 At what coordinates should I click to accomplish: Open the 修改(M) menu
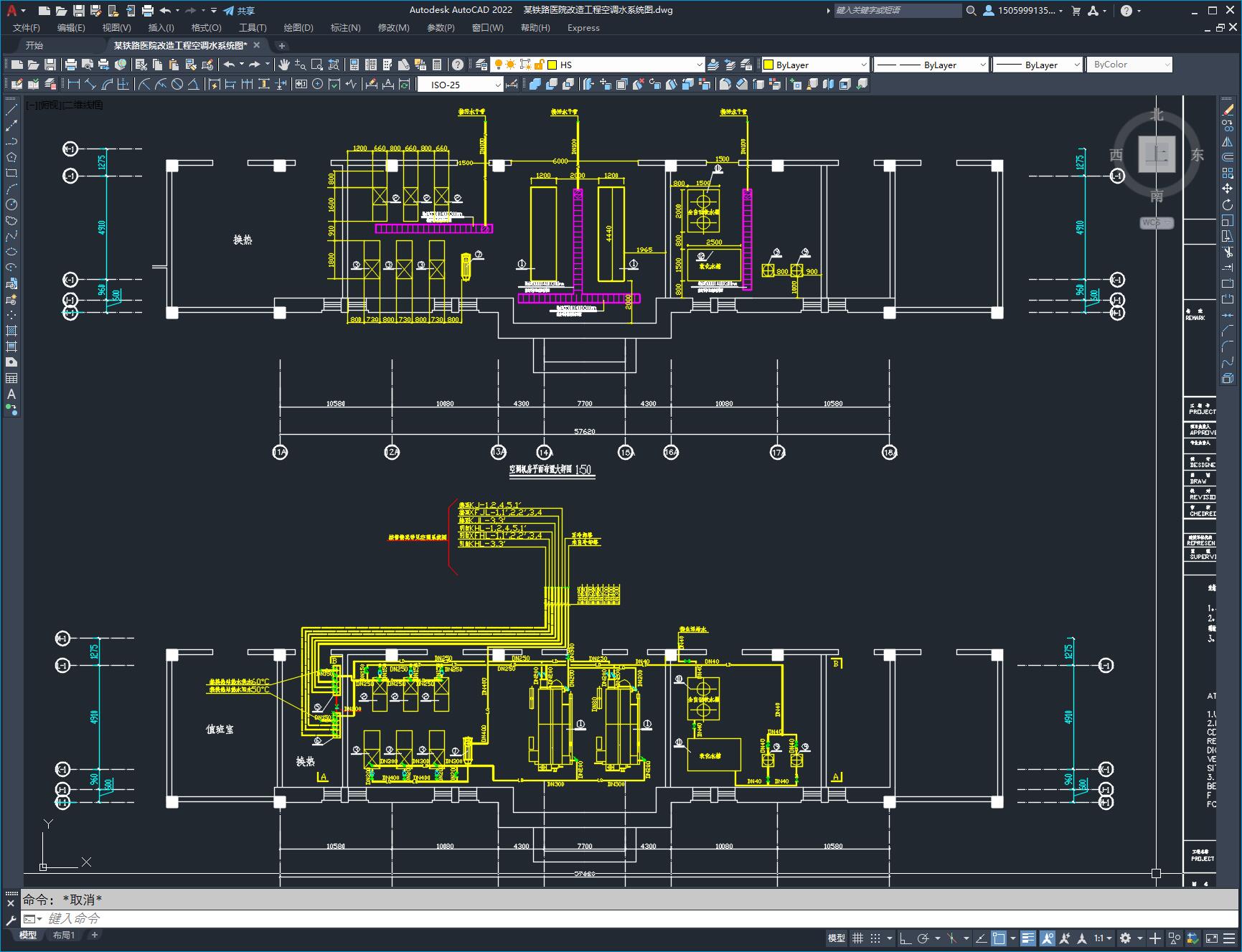tap(393, 28)
